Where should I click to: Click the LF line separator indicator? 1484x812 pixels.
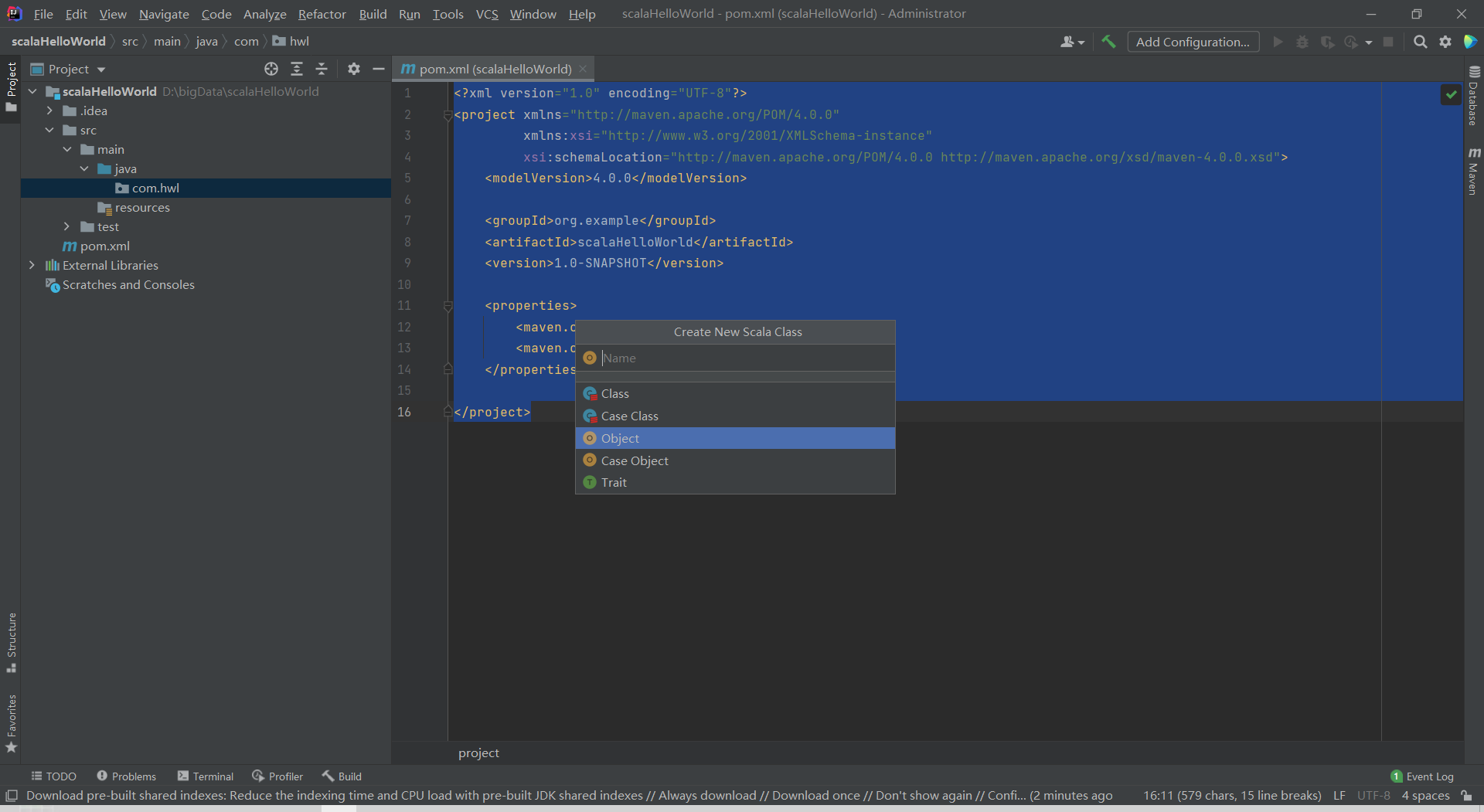click(1339, 796)
